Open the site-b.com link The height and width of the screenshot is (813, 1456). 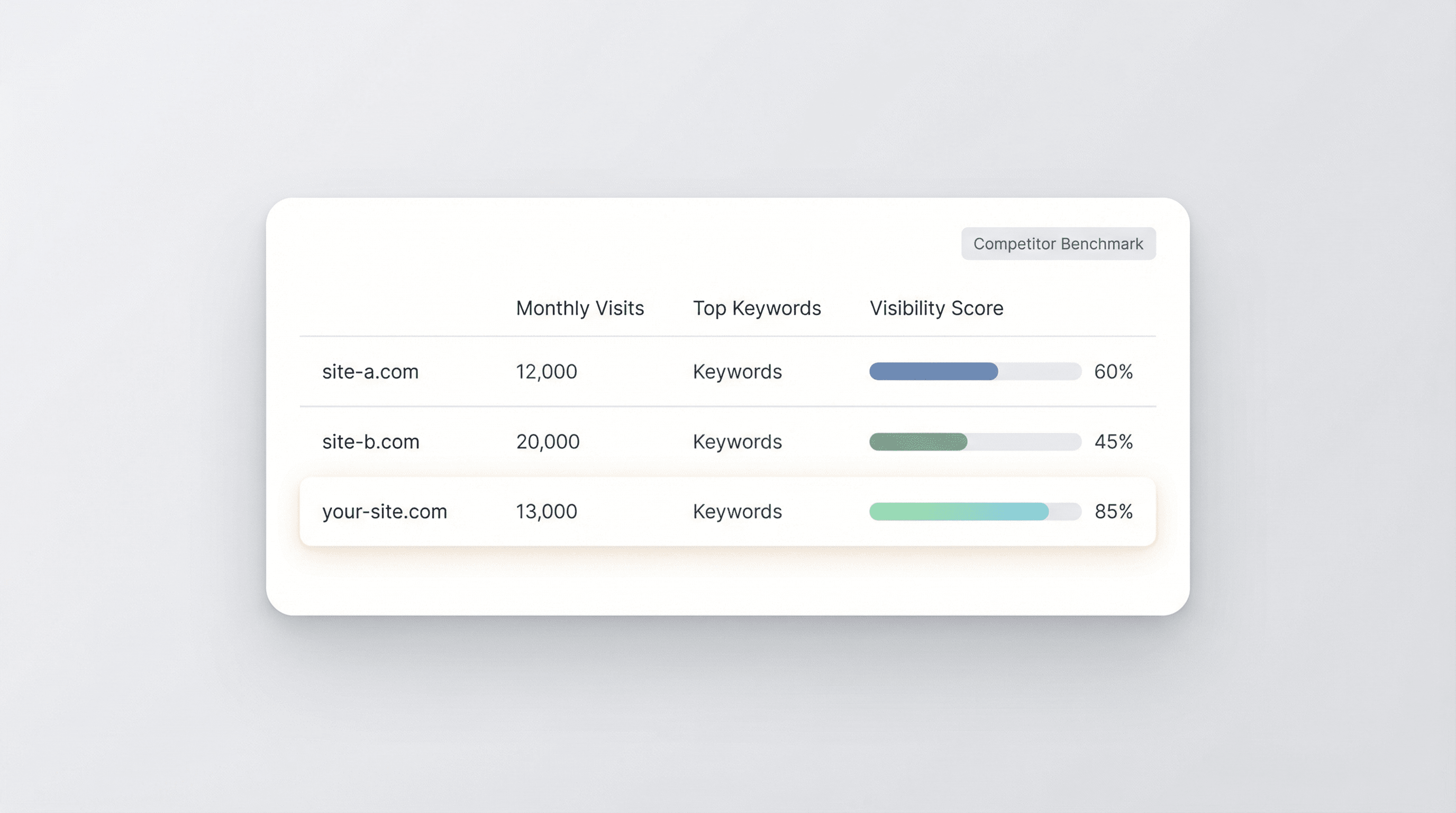click(371, 441)
